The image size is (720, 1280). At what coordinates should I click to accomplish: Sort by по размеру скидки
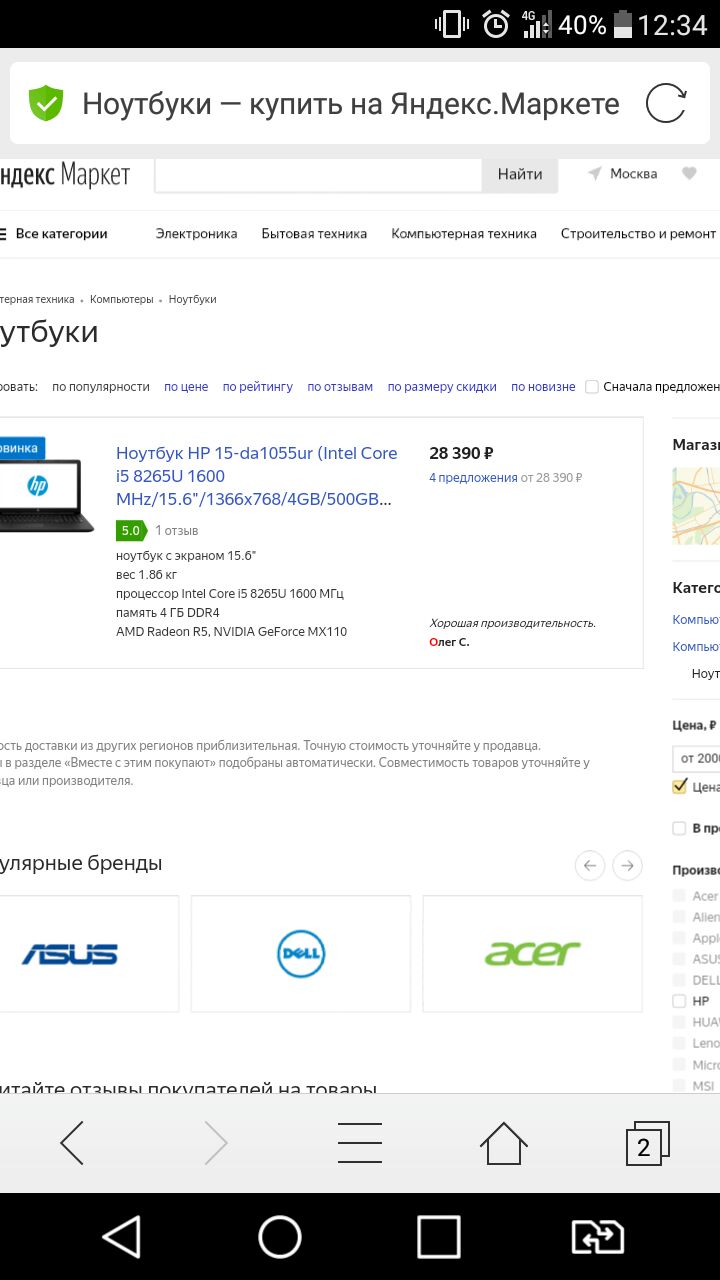[x=442, y=387]
